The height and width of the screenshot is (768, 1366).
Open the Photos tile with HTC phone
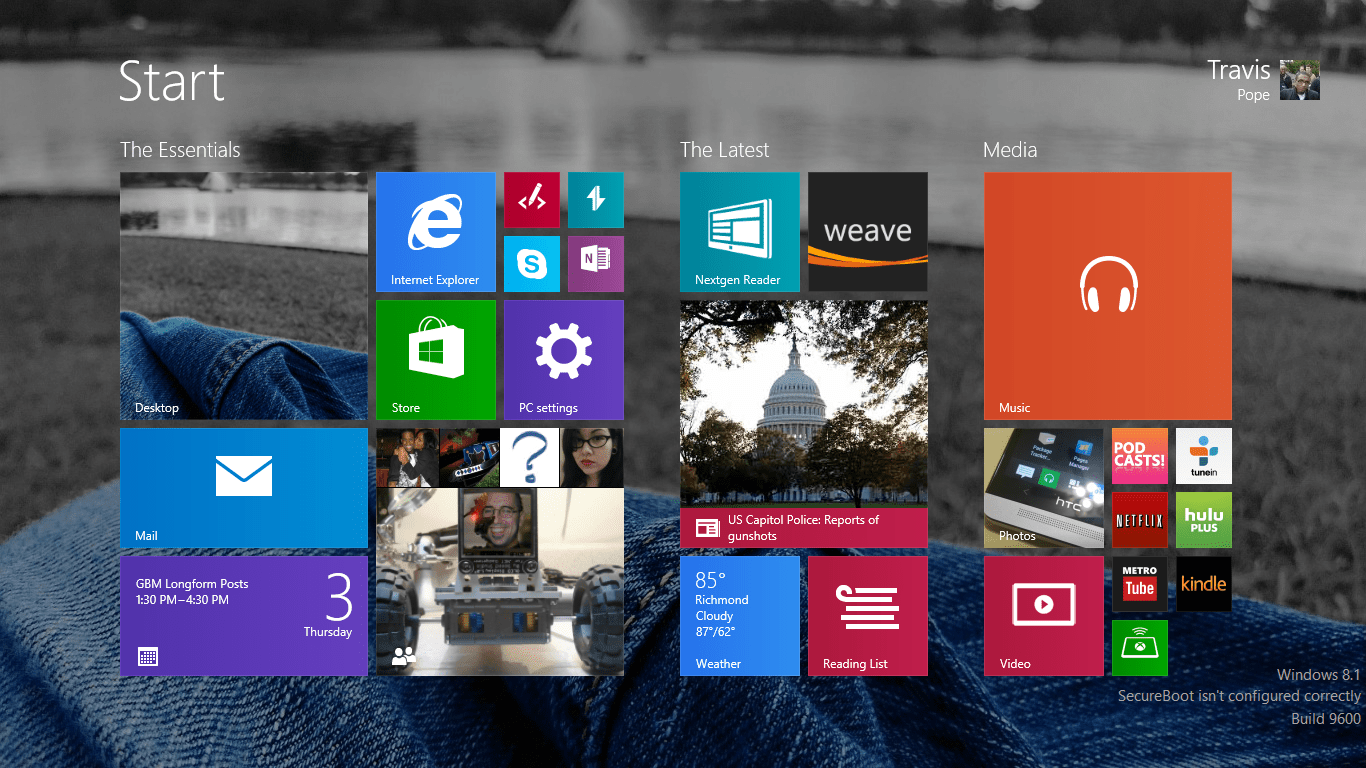coord(1043,488)
